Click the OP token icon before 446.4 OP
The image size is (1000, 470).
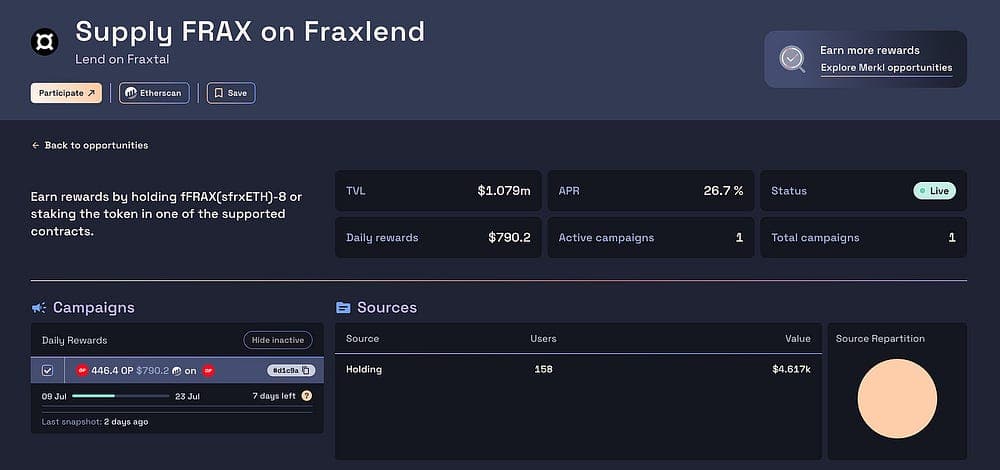pyautogui.click(x=82, y=371)
